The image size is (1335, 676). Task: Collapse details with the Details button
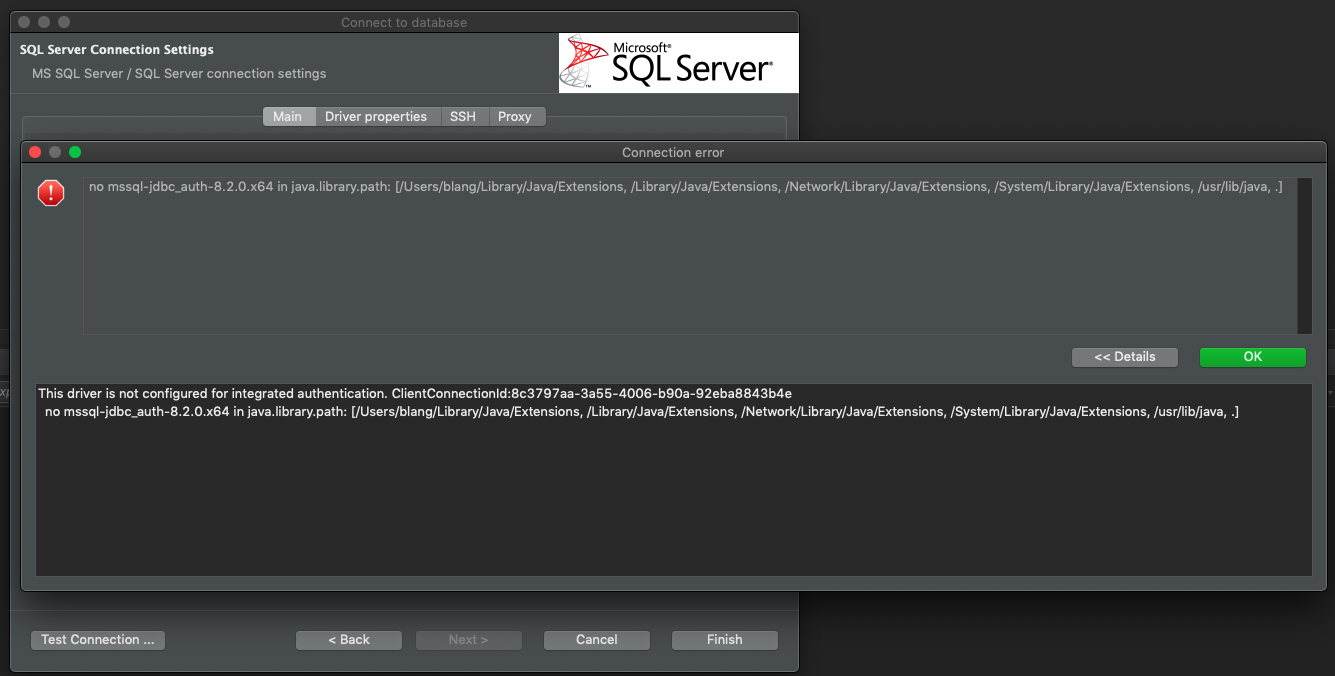click(x=1124, y=357)
